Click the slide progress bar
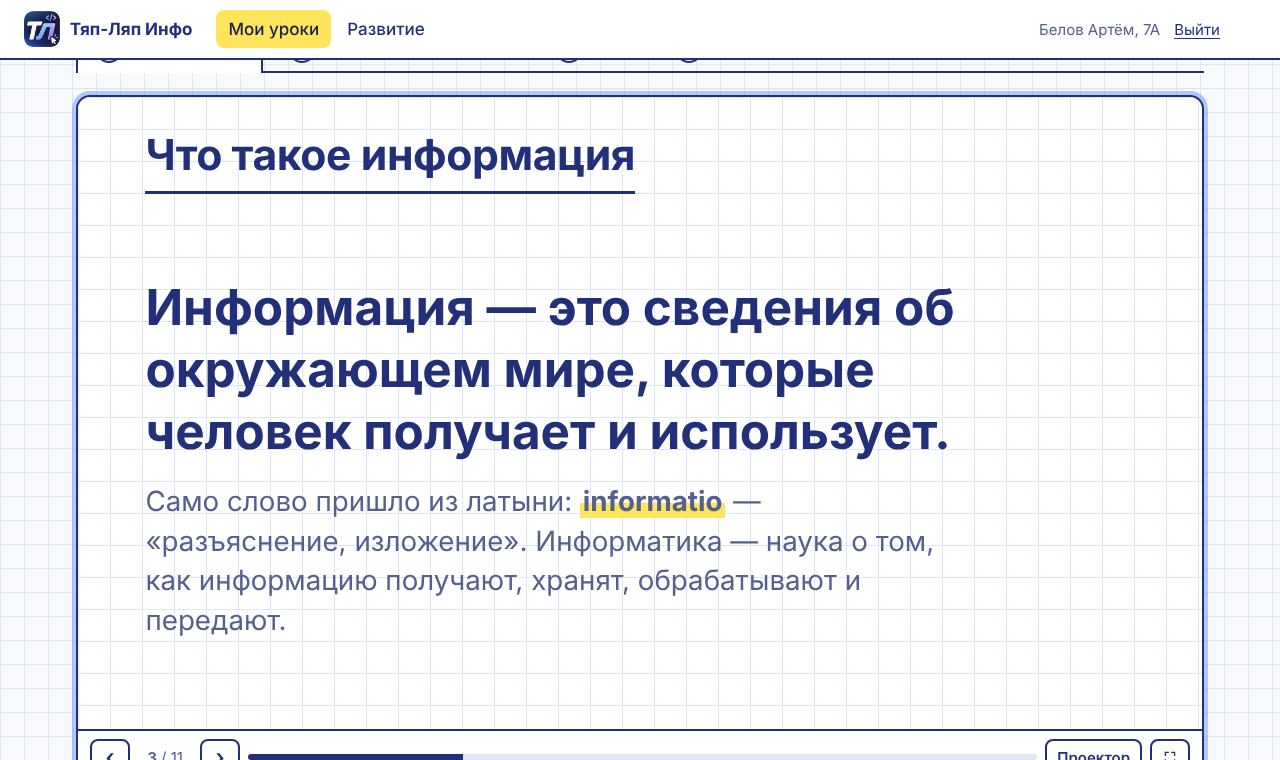The image size is (1280, 760). [642, 757]
